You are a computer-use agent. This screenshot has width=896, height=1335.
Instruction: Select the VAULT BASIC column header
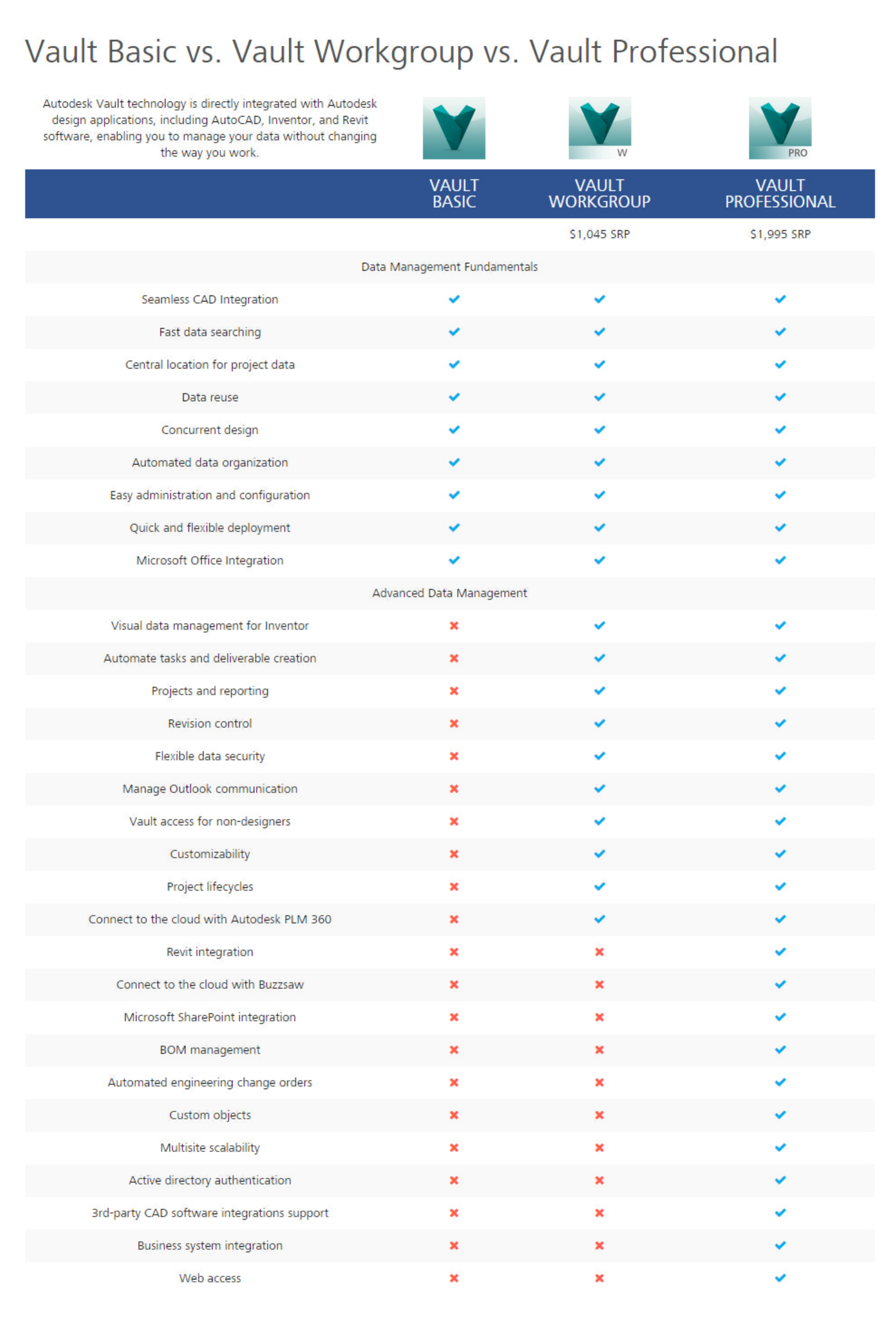tap(454, 193)
